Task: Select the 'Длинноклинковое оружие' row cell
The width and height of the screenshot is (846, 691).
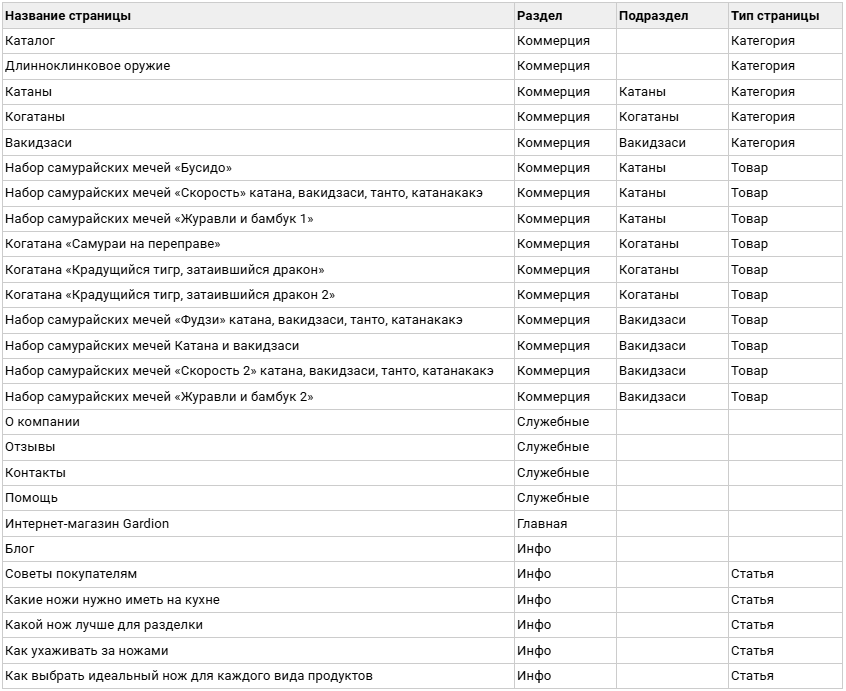Action: click(258, 66)
